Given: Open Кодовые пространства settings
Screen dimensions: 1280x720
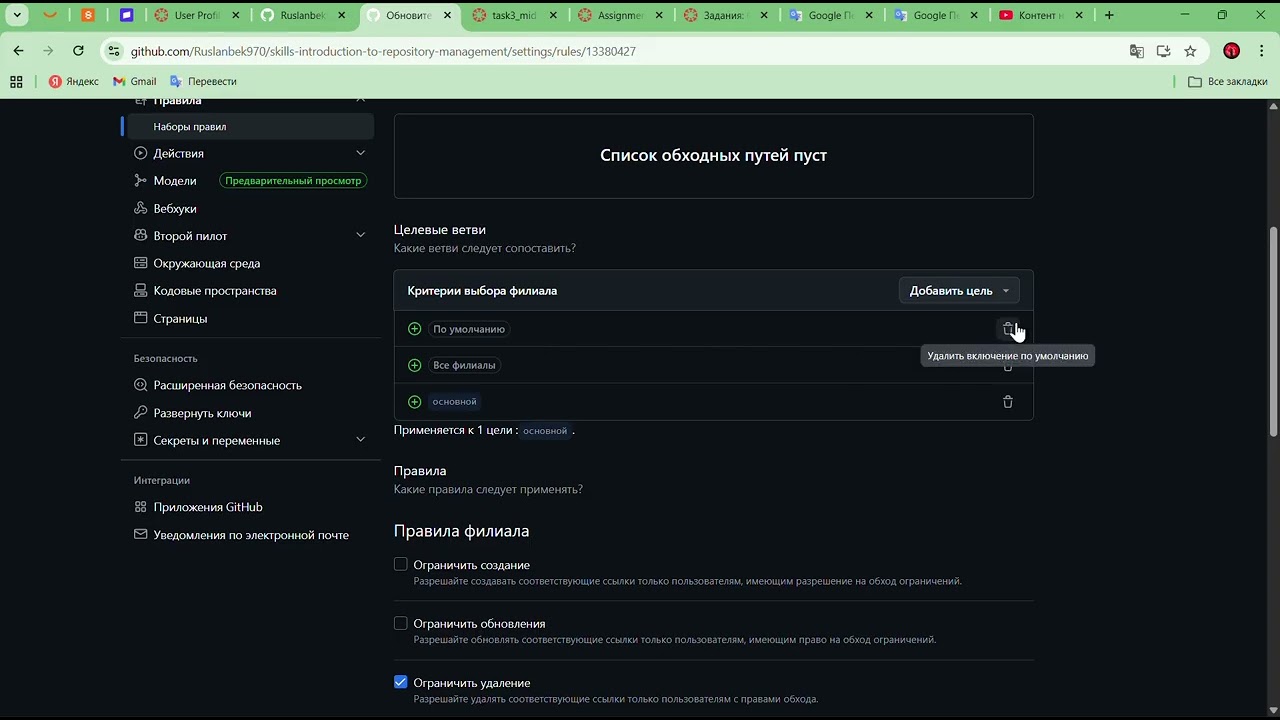Looking at the screenshot, I should click(x=215, y=291).
